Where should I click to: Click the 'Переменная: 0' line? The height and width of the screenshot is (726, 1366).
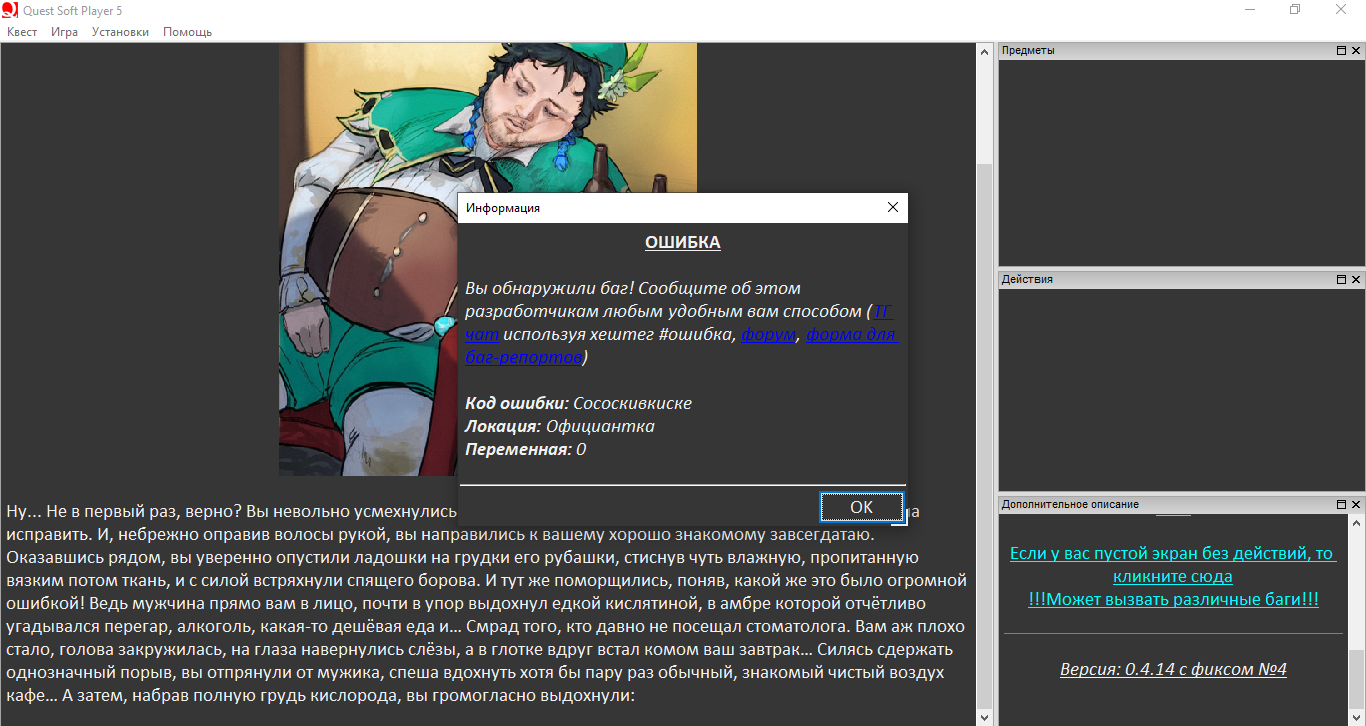tap(525, 449)
